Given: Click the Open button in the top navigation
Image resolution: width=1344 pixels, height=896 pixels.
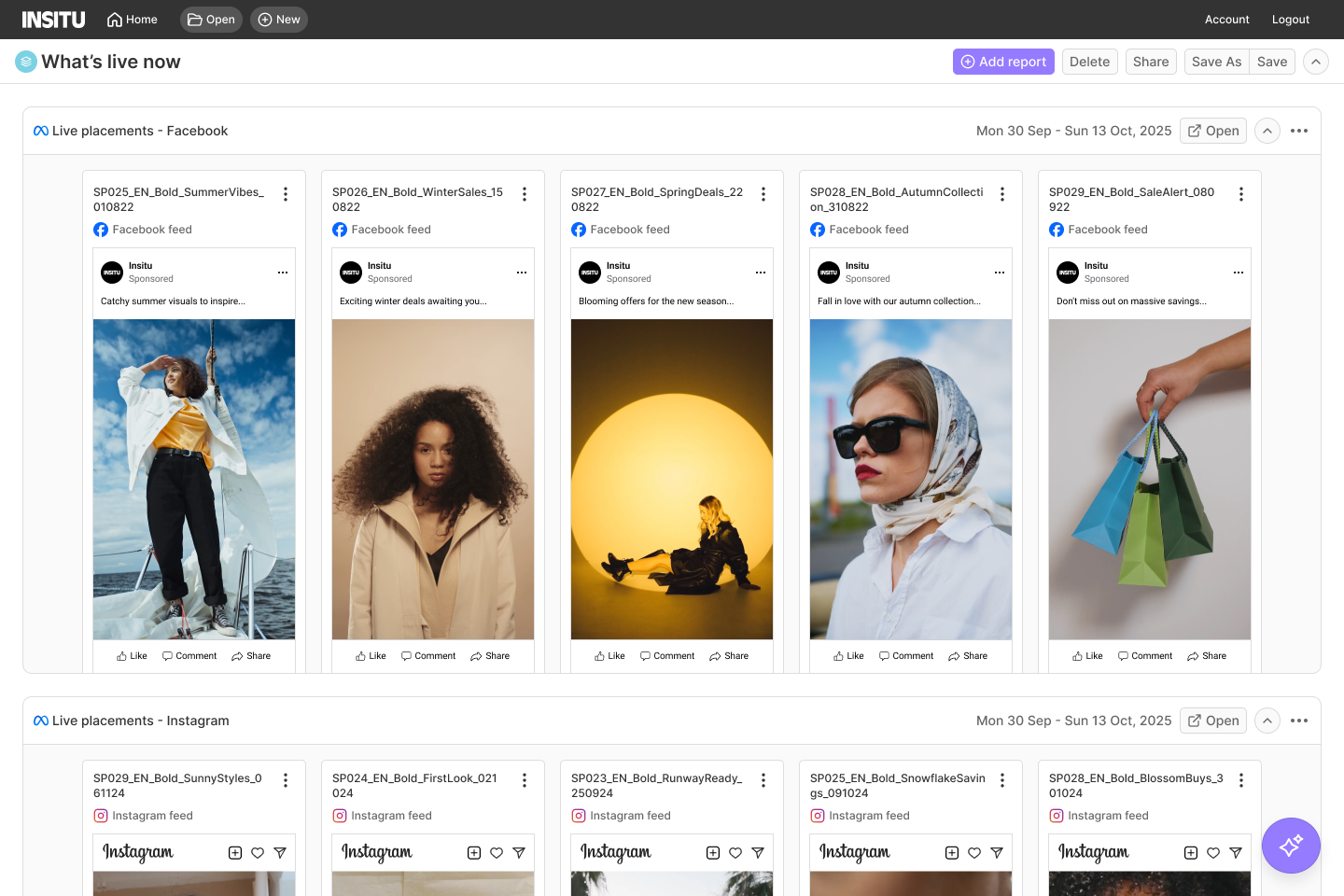Looking at the screenshot, I should tap(211, 20).
